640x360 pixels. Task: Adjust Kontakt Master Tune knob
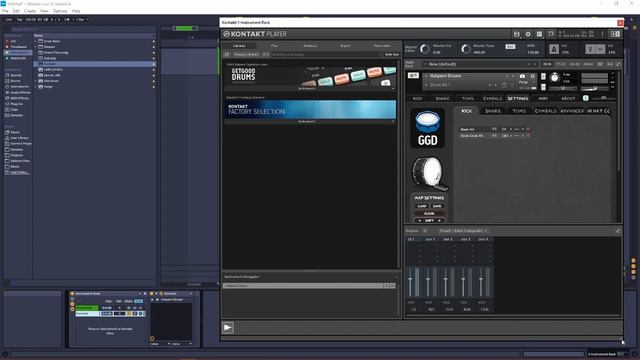pos(466,49)
